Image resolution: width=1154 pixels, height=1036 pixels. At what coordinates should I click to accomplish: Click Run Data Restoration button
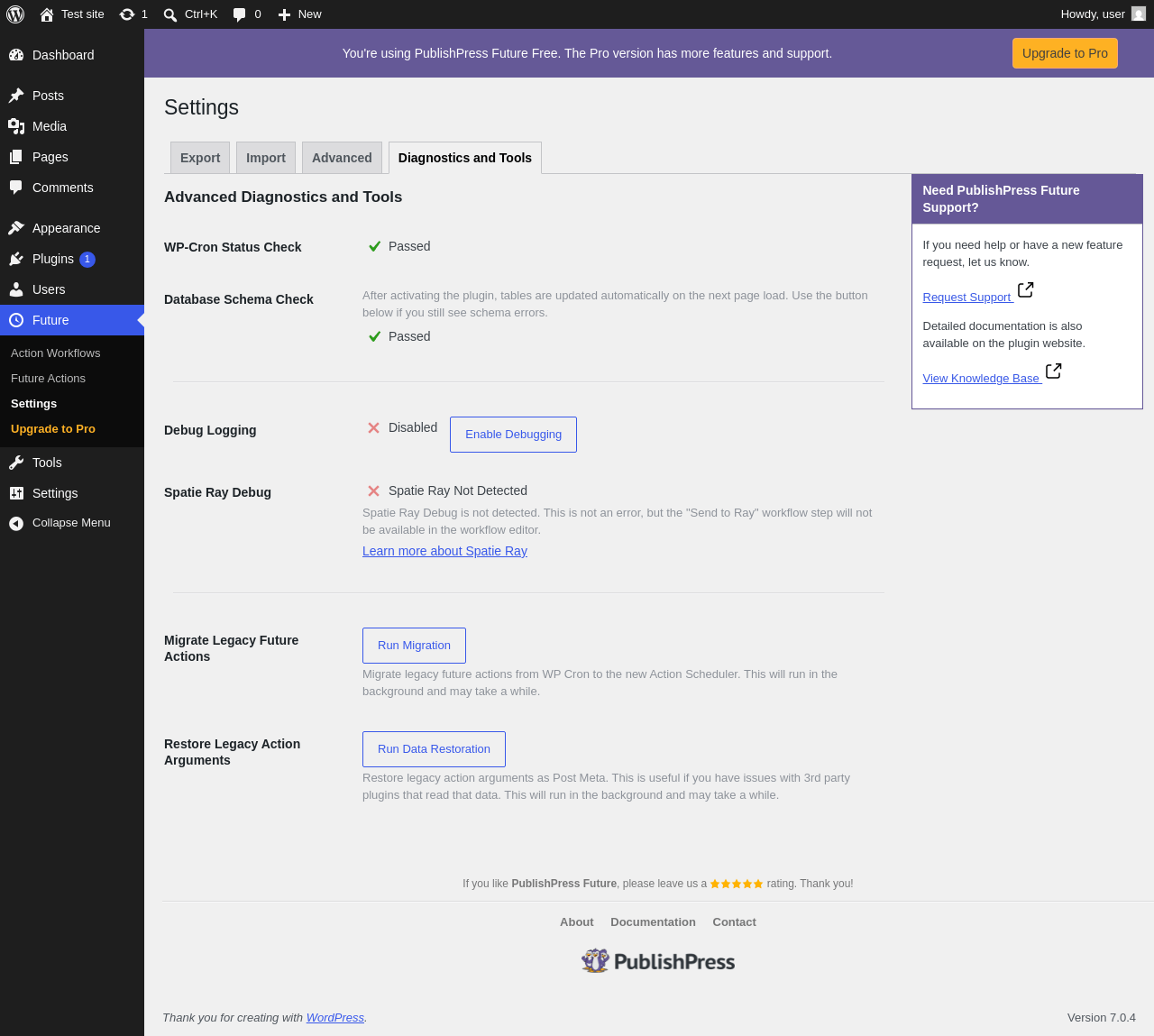435,749
